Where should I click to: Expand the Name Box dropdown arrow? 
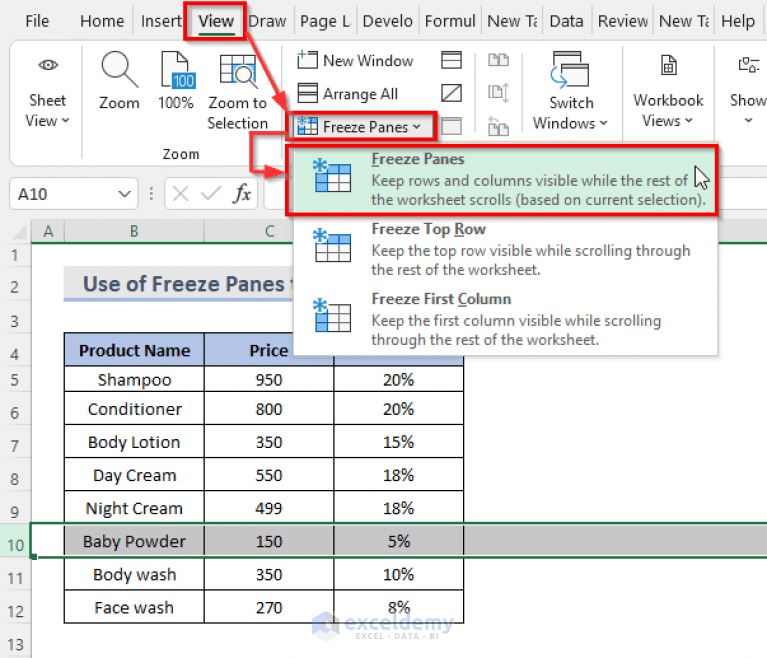(x=125, y=194)
